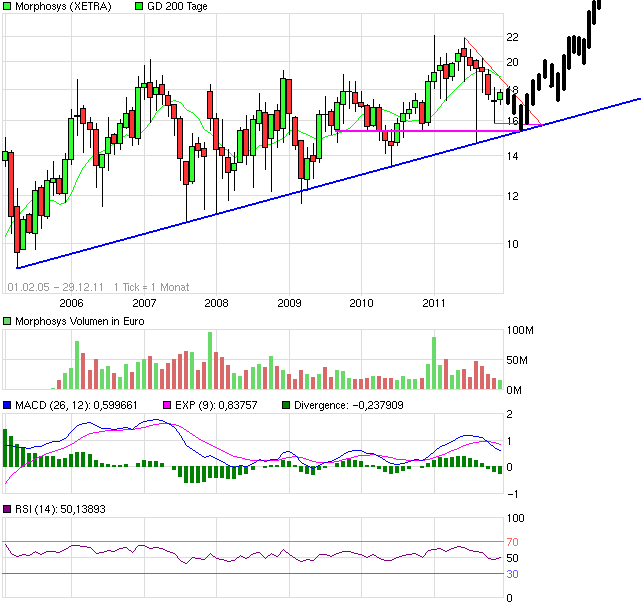
Task: Click the Morphosys Volumen in Euro legend square
Action: click(7, 321)
